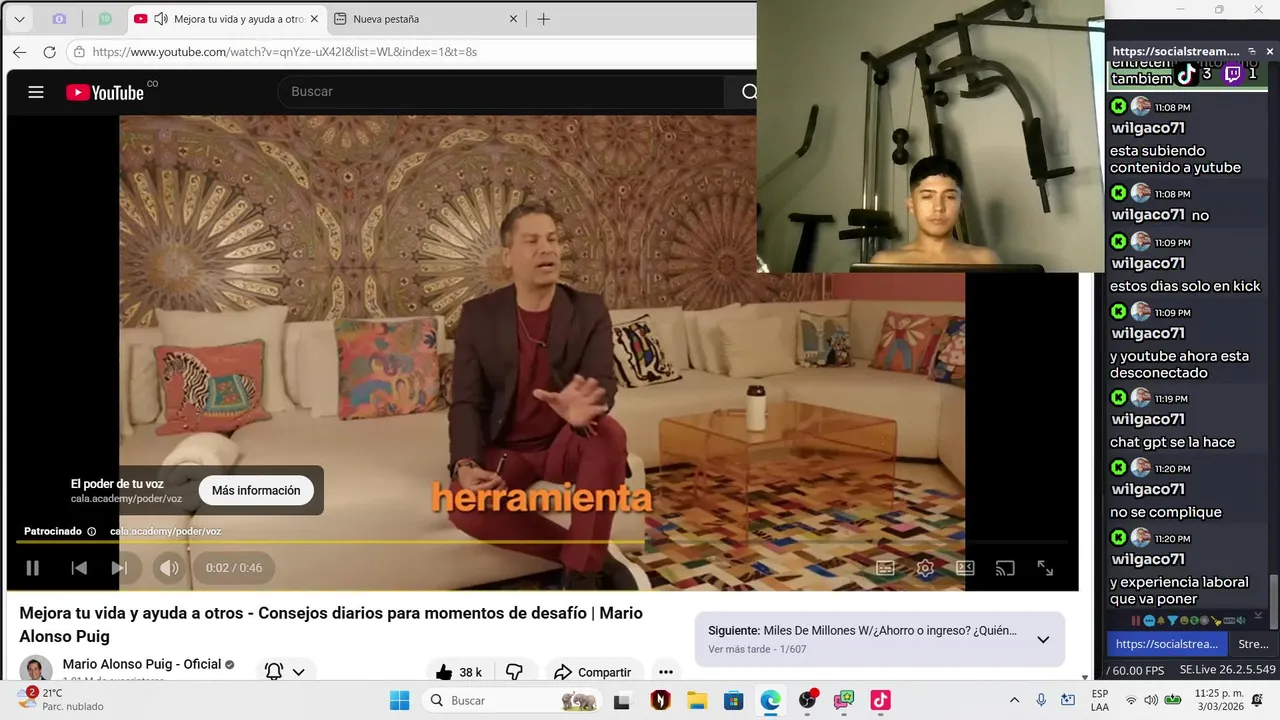Image resolution: width=1280 pixels, height=720 pixels.
Task: Click the browser address bar URL
Action: pyautogui.click(x=285, y=52)
